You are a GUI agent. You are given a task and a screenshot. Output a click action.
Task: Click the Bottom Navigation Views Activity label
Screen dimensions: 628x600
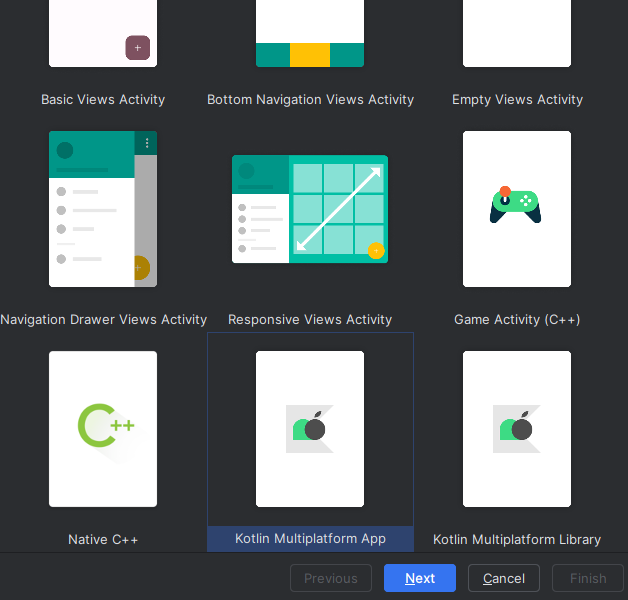coord(310,99)
